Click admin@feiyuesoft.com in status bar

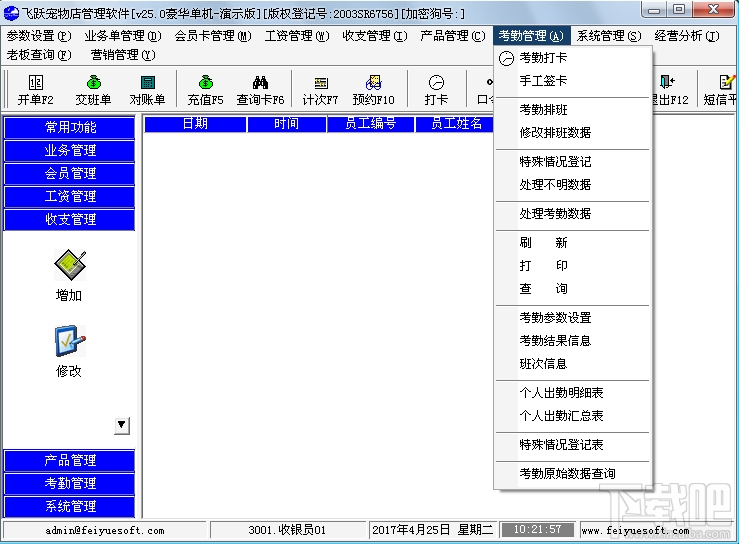click(x=105, y=530)
